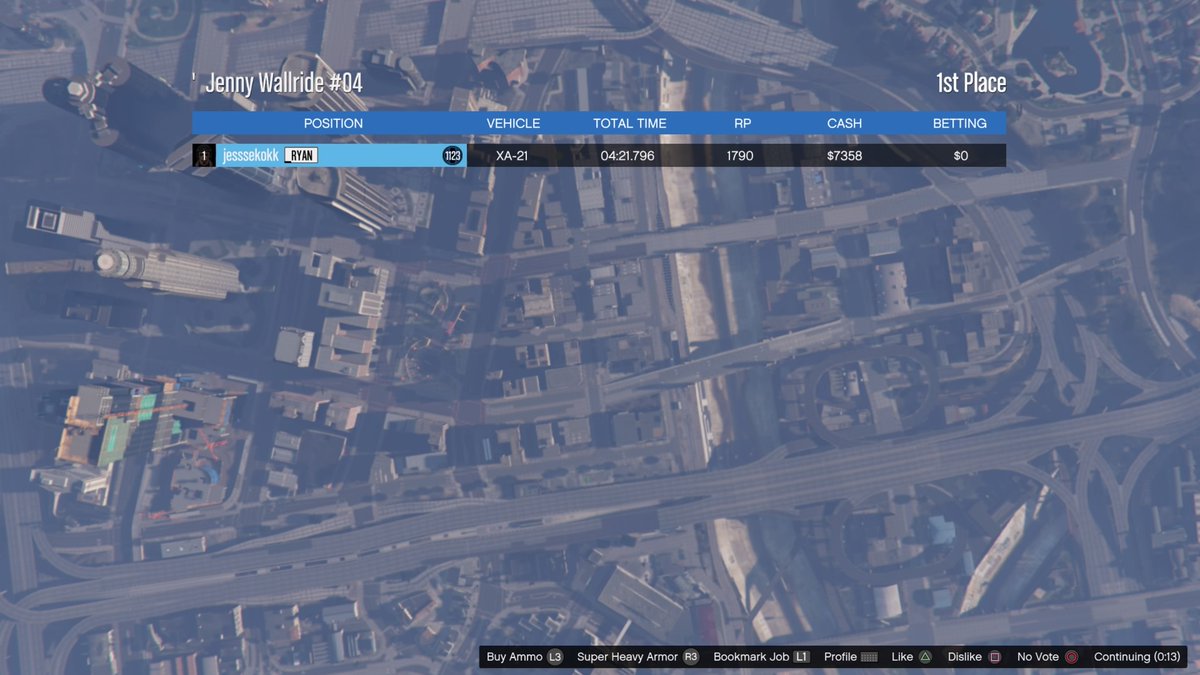Choose Super Heavy Armor
This screenshot has height=675, width=1200.
click(628, 657)
